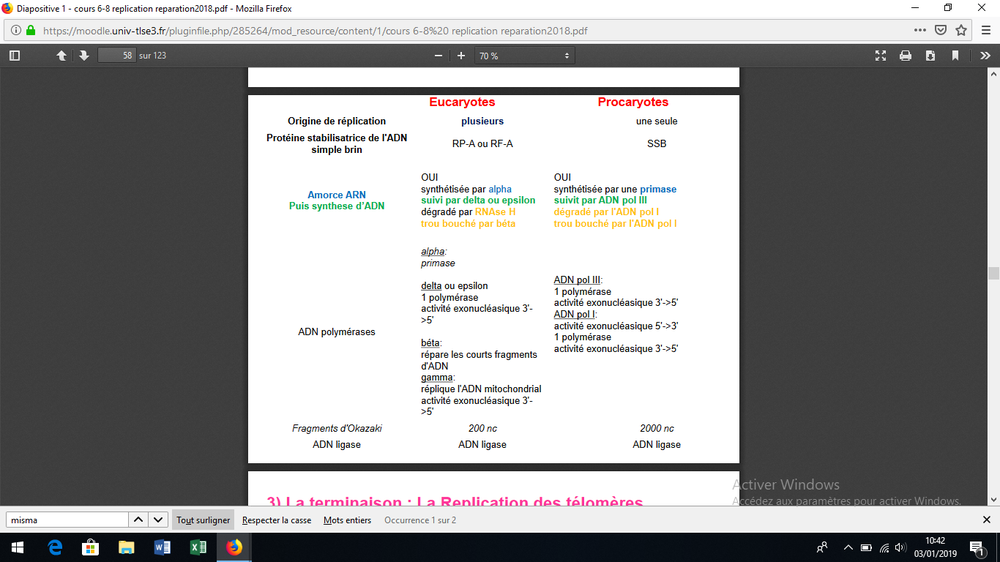
Task: Toggle the PDF sidebar panel
Action: [15, 55]
